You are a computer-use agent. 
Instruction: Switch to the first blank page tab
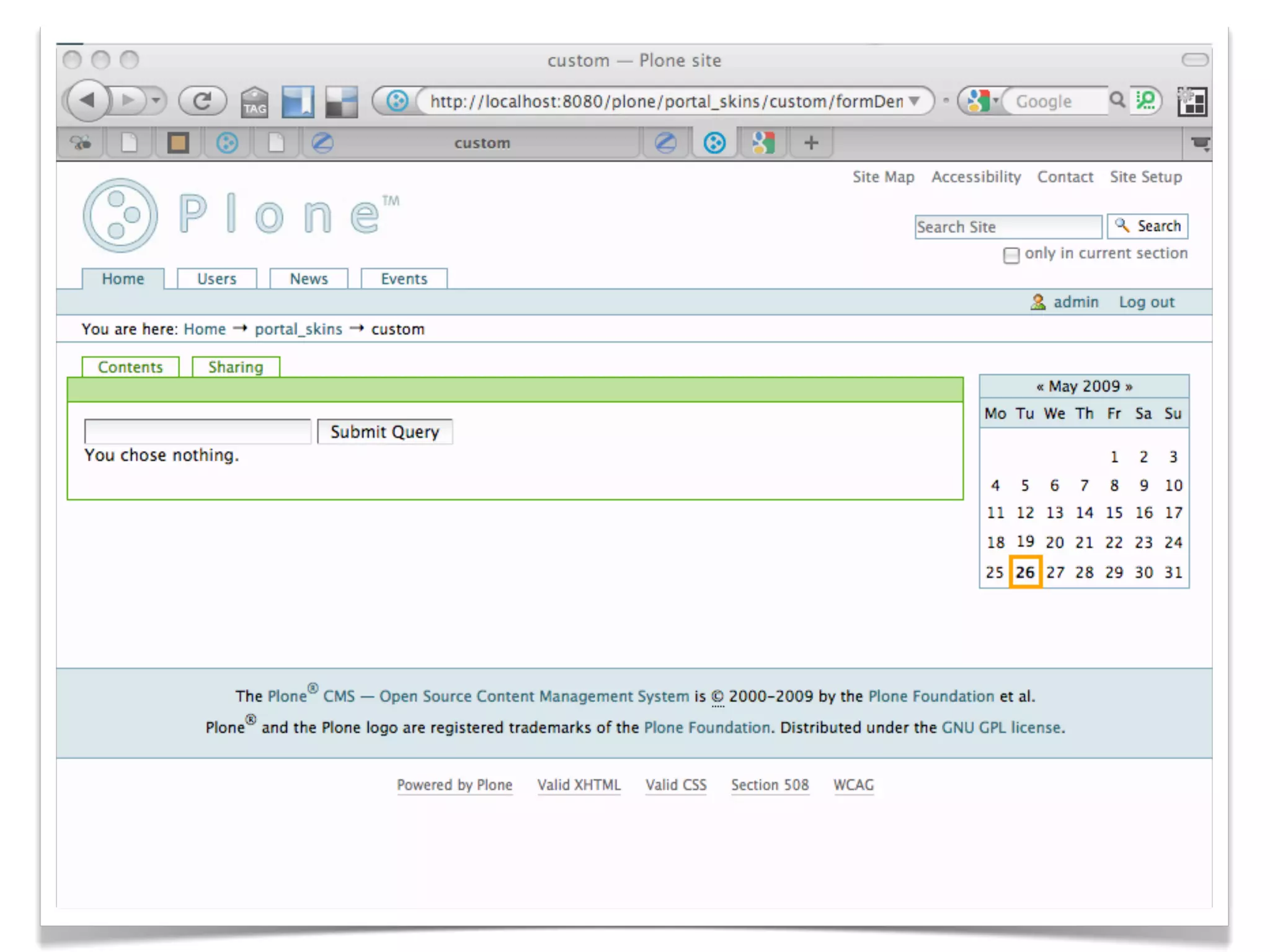[x=129, y=143]
